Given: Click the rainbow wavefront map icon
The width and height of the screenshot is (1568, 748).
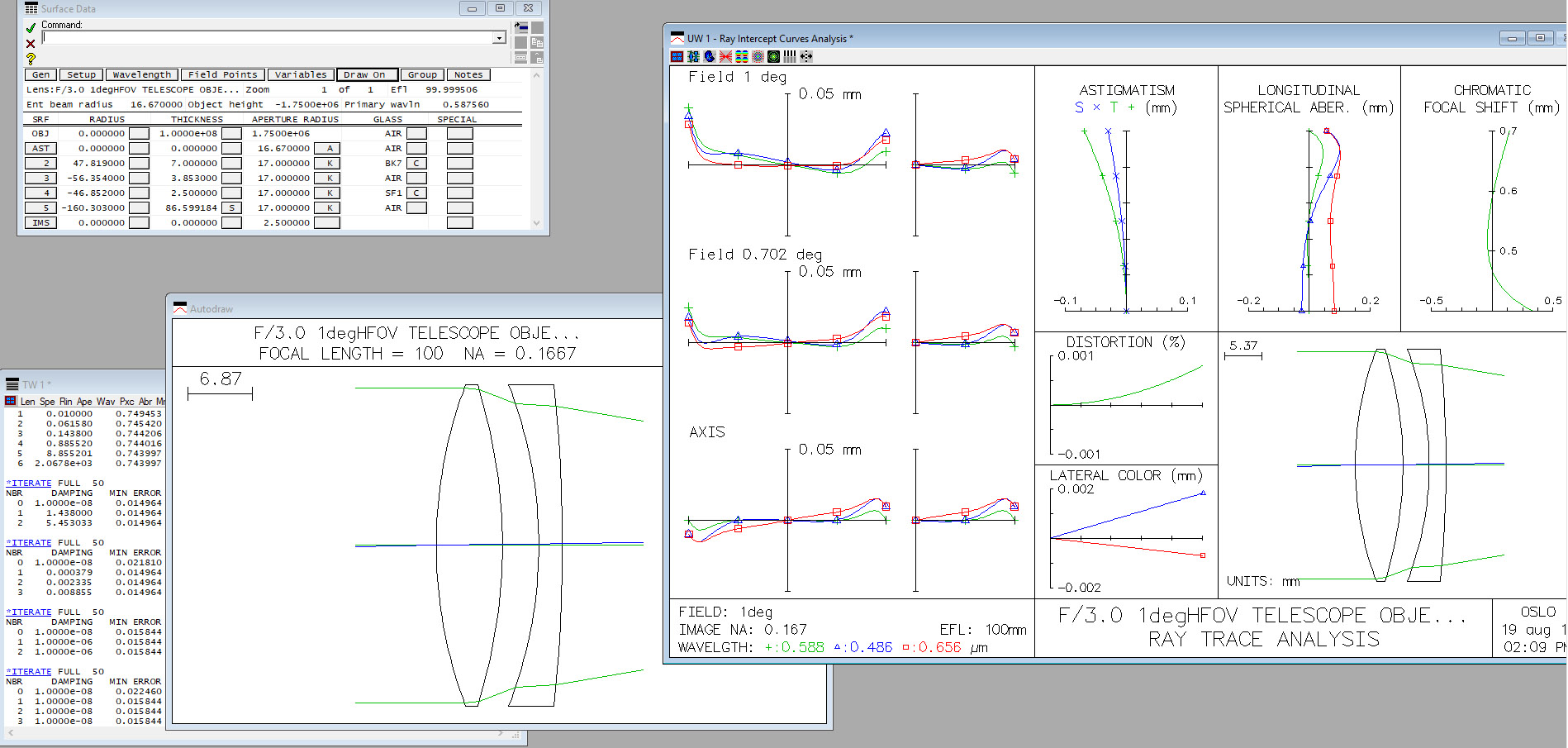Looking at the screenshot, I should [742, 56].
